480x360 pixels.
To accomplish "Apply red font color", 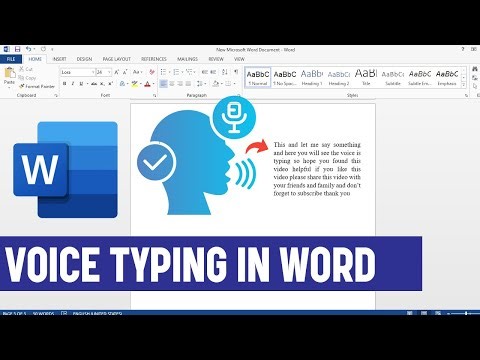I will point(147,84).
